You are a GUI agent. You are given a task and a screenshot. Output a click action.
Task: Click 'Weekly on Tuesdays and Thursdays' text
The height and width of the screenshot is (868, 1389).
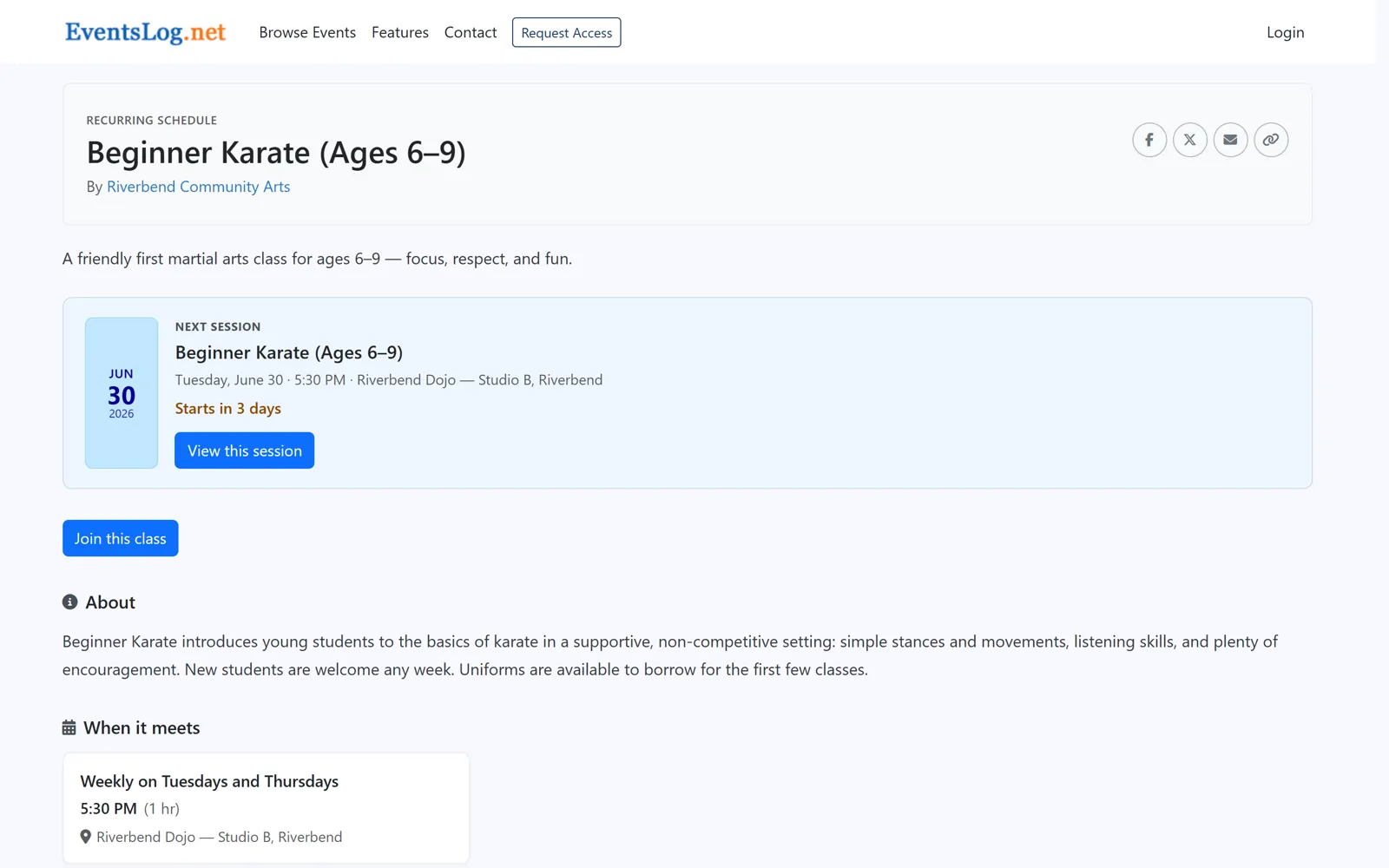click(209, 781)
